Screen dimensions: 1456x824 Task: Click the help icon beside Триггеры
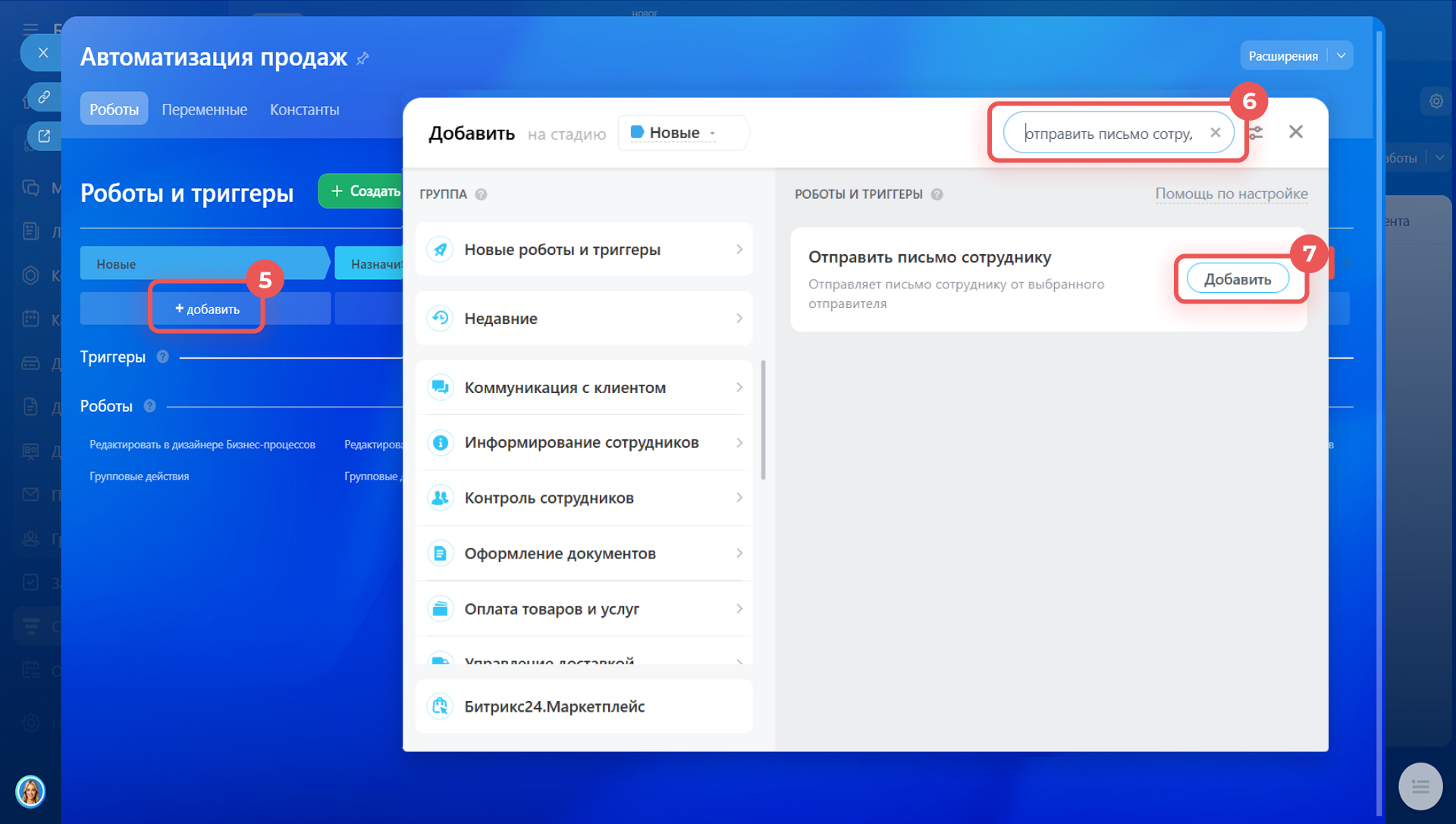[x=162, y=357]
